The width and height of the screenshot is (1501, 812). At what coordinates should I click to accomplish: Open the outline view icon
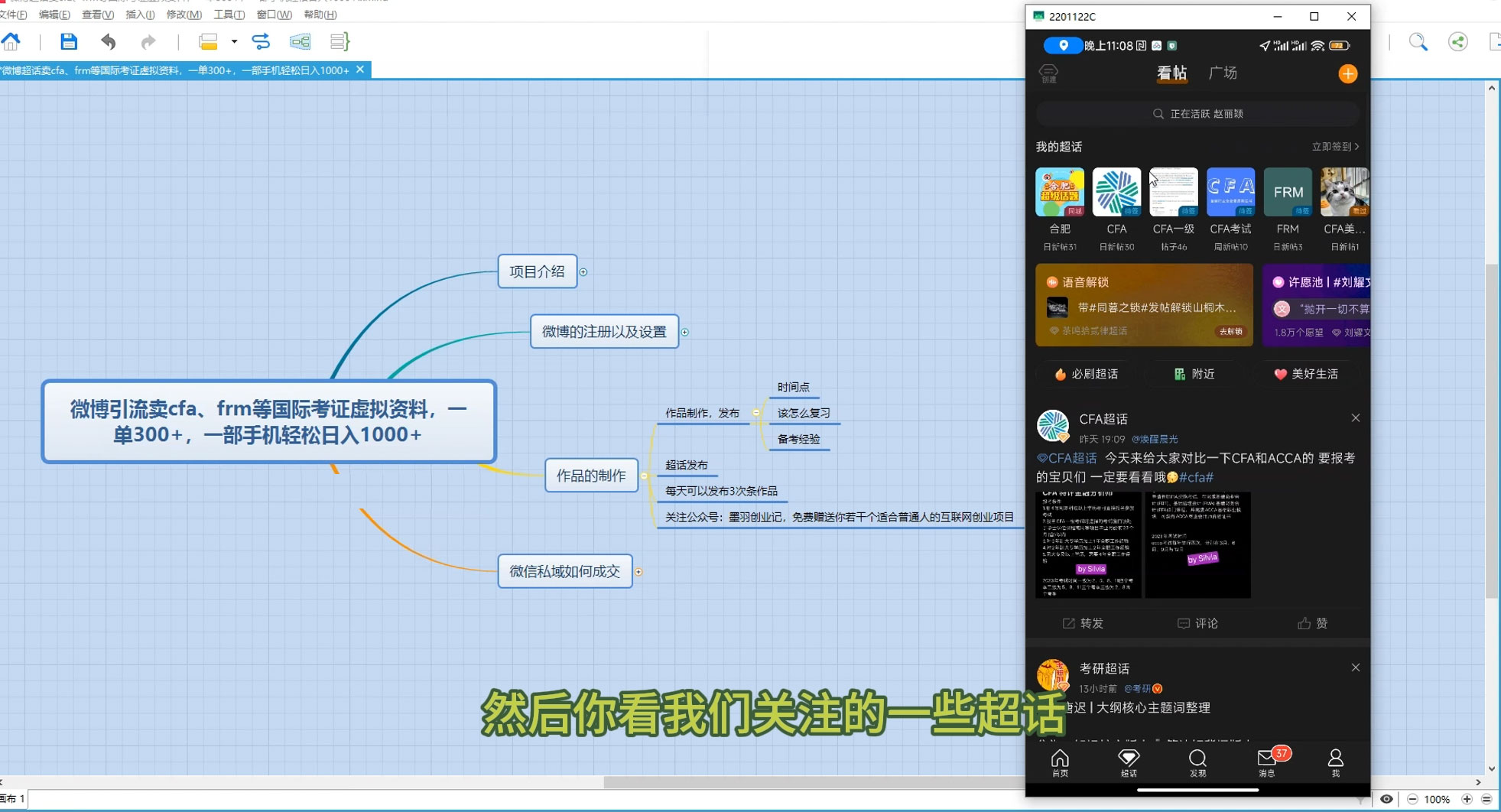(340, 41)
